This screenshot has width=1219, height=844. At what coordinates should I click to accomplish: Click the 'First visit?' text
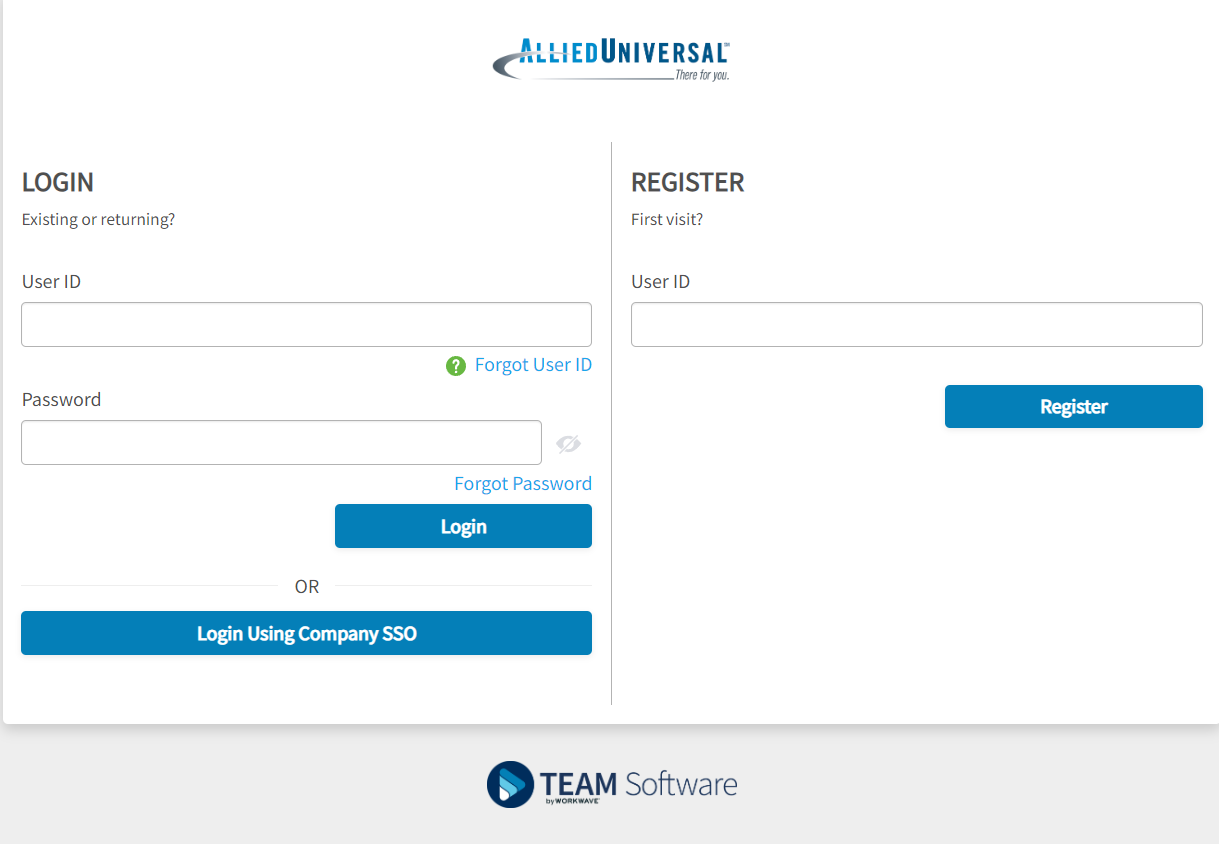click(x=667, y=219)
